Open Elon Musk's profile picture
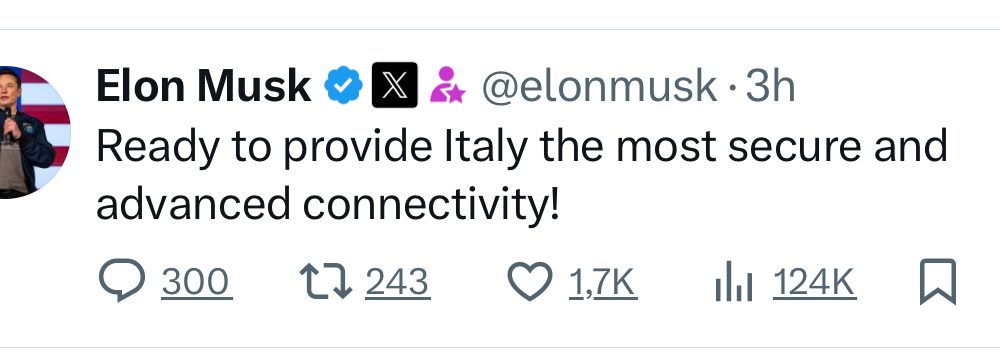This screenshot has height=363, width=1000. (x=34, y=132)
